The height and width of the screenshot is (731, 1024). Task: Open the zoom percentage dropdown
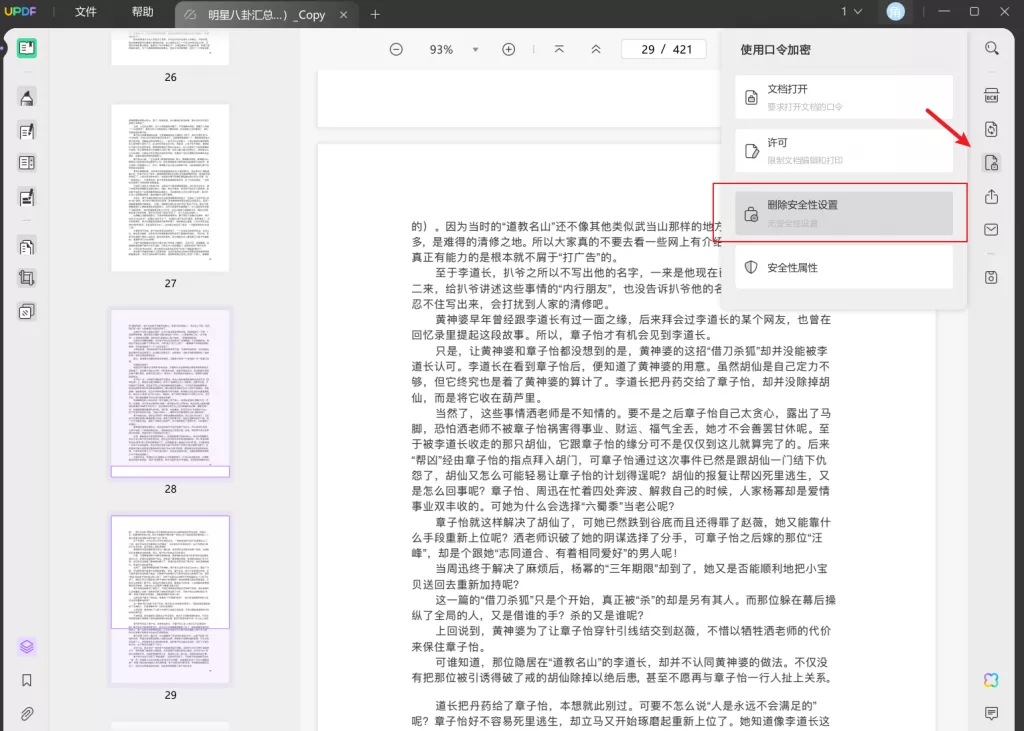[475, 50]
